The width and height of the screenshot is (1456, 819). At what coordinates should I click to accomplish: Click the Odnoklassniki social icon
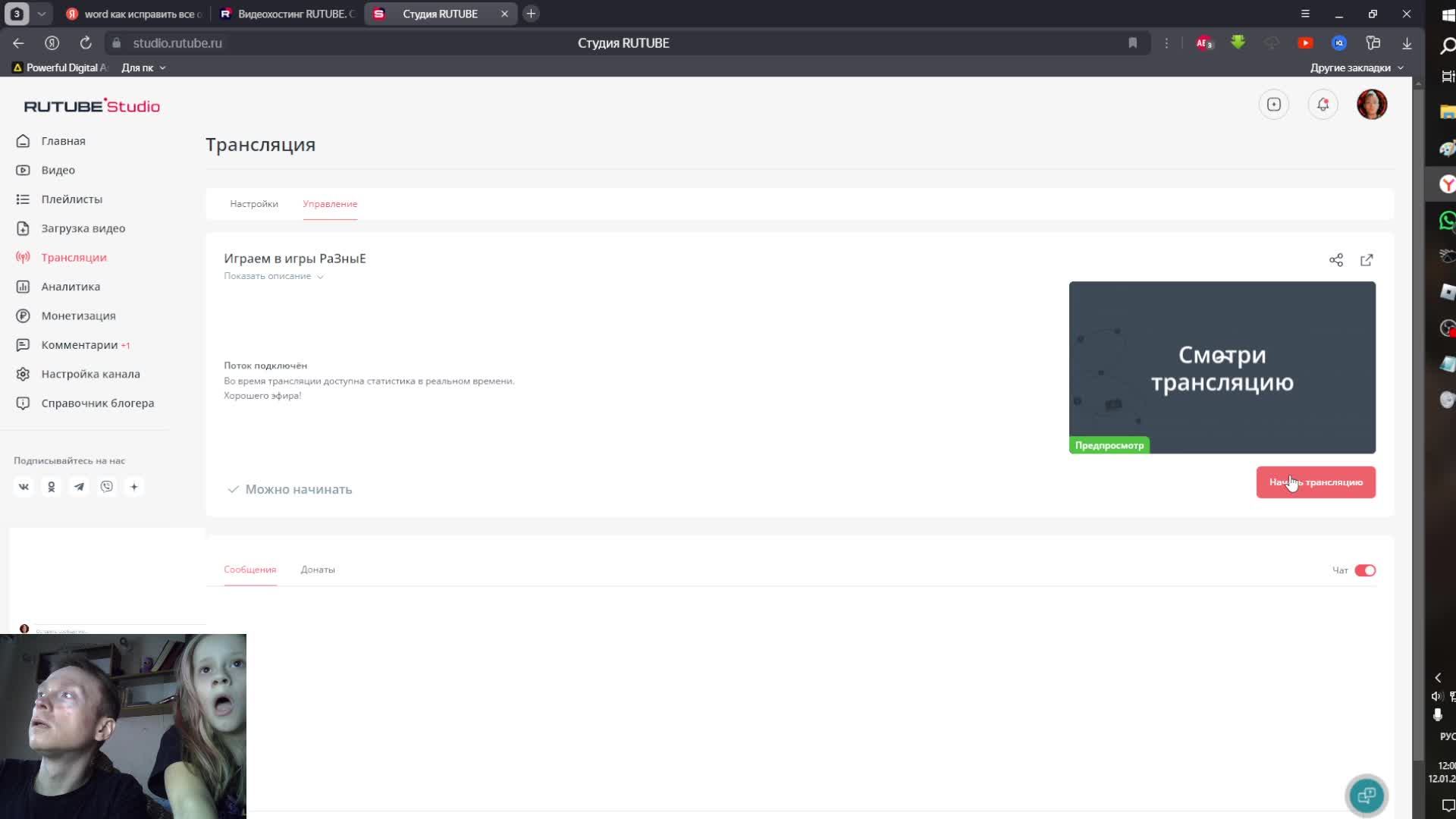tap(52, 487)
